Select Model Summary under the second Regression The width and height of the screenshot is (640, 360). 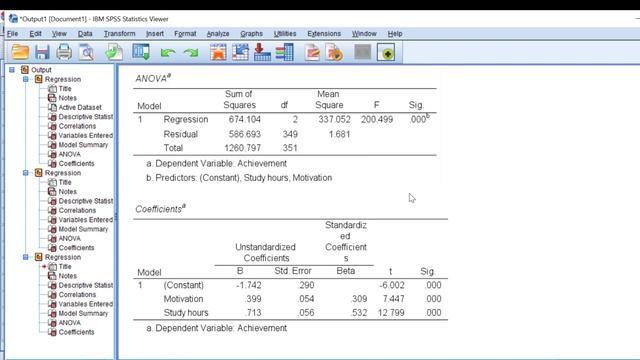click(83, 229)
